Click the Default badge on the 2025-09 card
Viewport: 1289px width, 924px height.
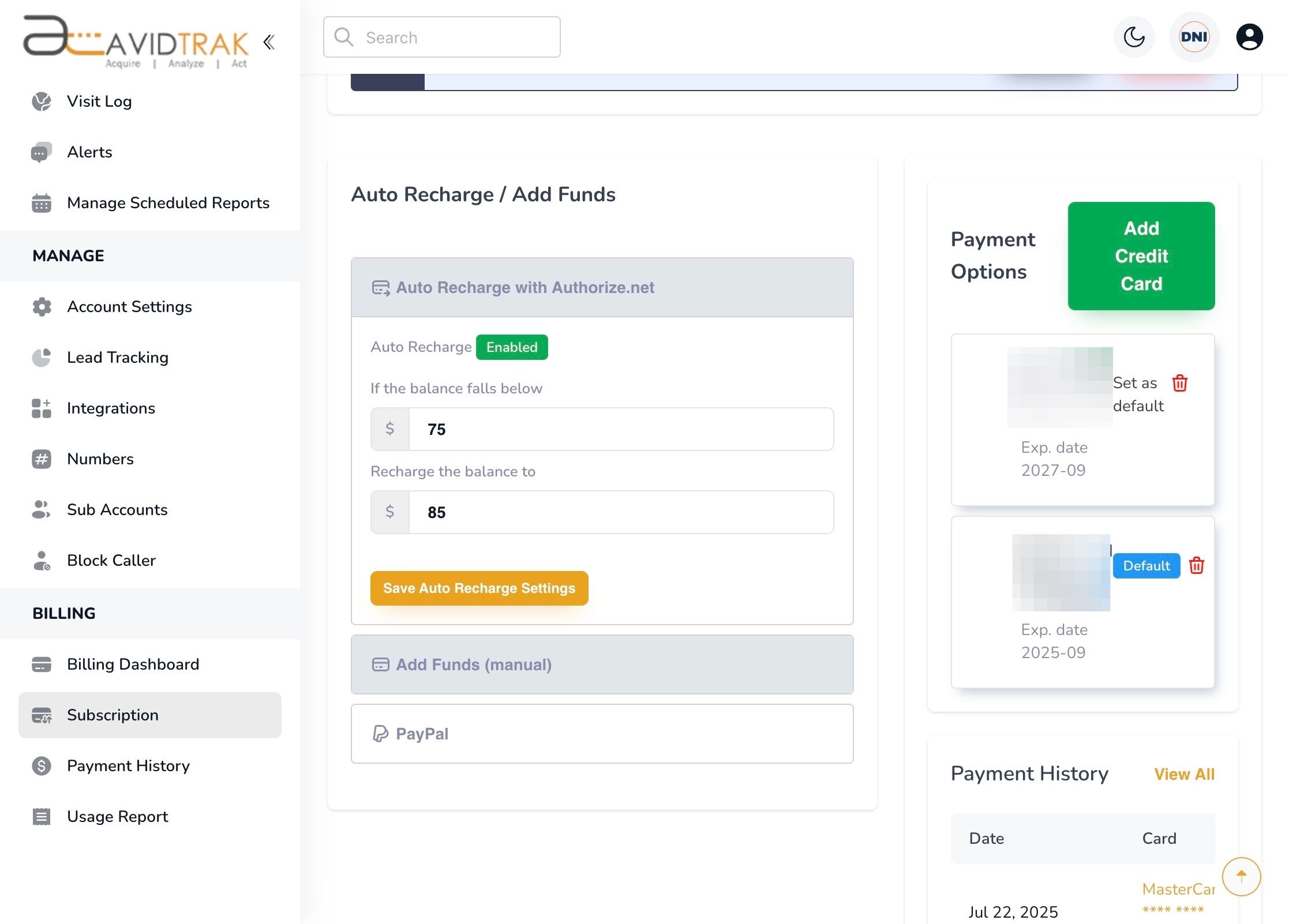[x=1146, y=566]
